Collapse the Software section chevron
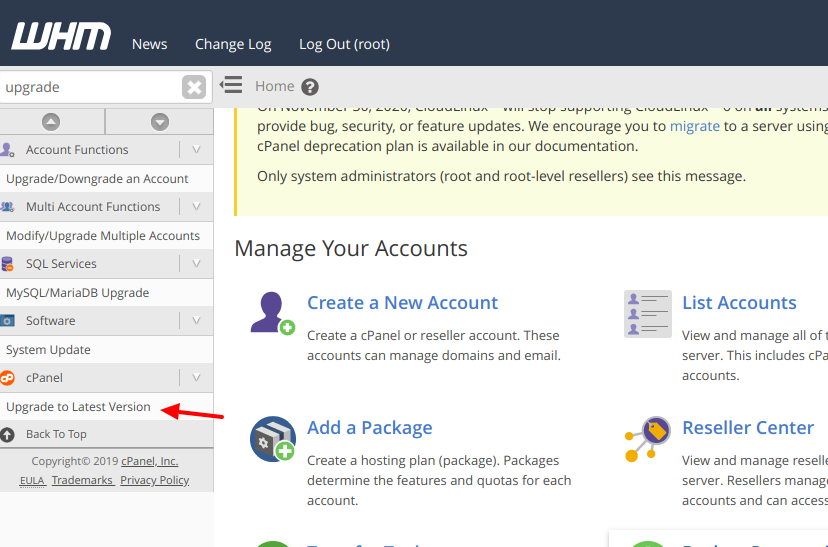This screenshot has height=547, width=828. point(196,320)
